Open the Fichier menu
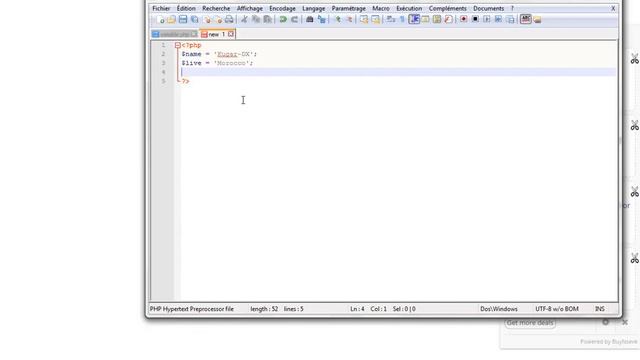Screen dimensions: 640x360 tap(161, 8)
